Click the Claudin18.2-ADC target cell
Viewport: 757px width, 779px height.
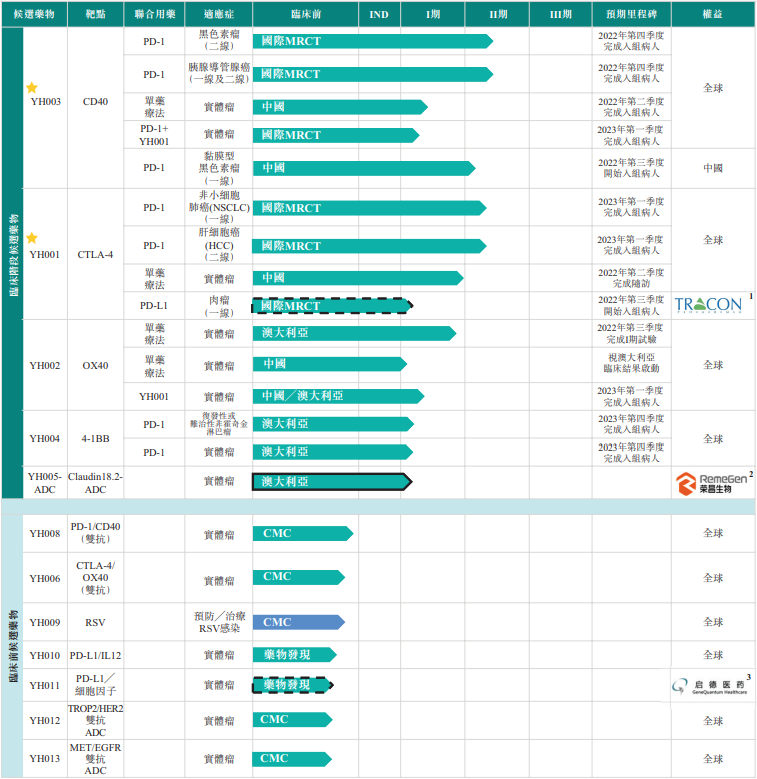[x=97, y=483]
